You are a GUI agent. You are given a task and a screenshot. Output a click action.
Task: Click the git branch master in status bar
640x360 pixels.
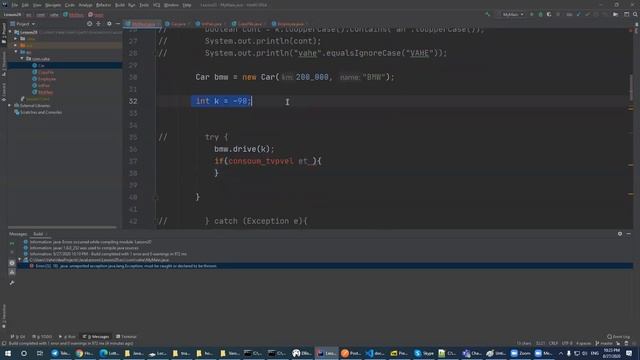(x=604, y=343)
